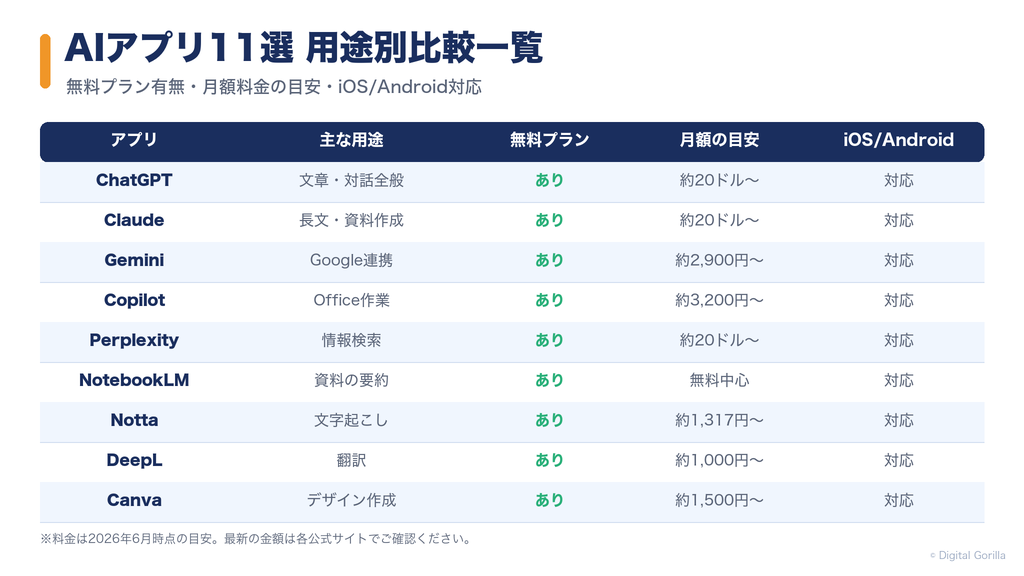Click the 'iOS/Android' column header
The width and height of the screenshot is (1024, 576).
[x=899, y=140]
